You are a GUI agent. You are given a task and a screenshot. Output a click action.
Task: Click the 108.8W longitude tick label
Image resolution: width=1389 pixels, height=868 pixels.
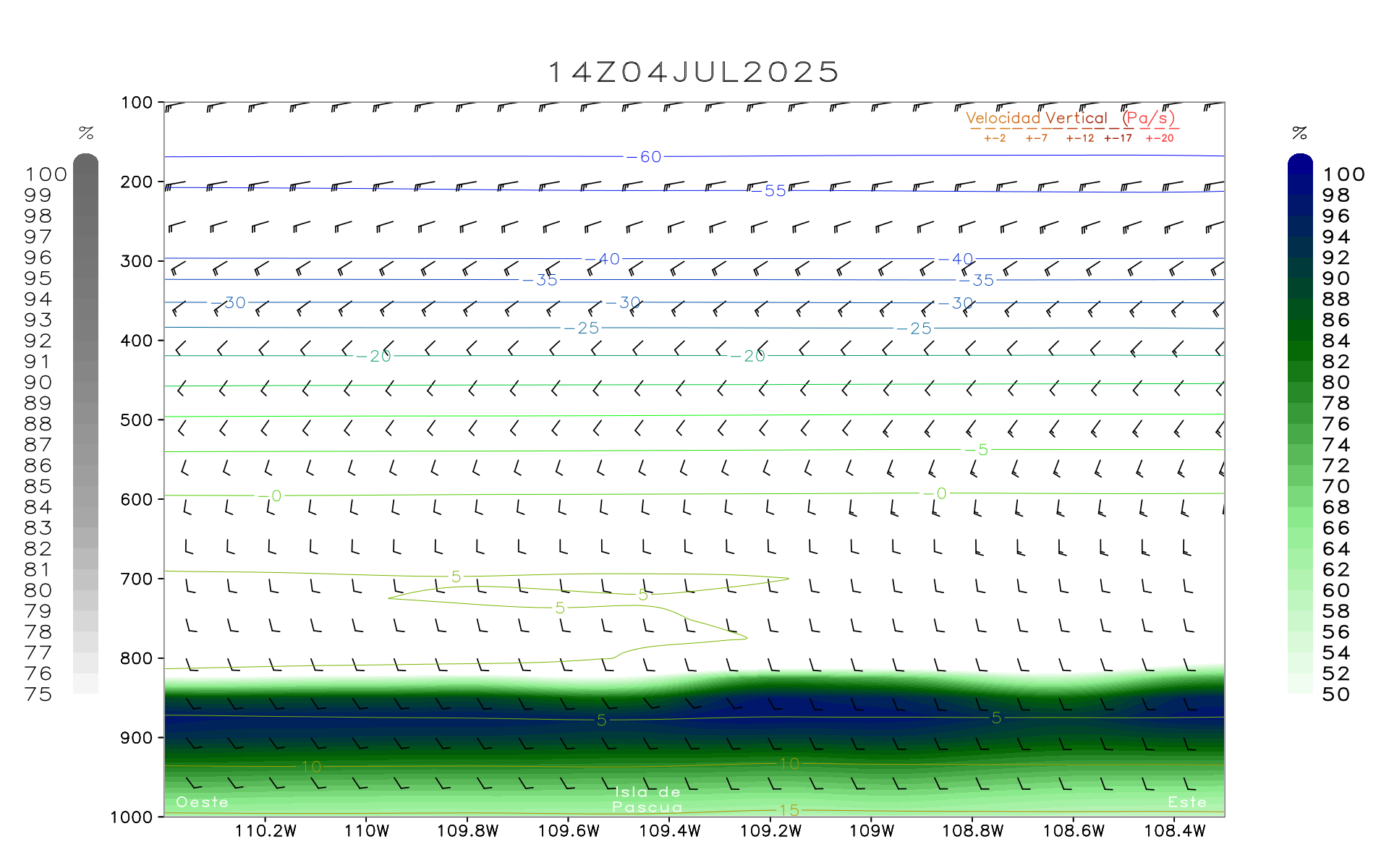(x=973, y=831)
